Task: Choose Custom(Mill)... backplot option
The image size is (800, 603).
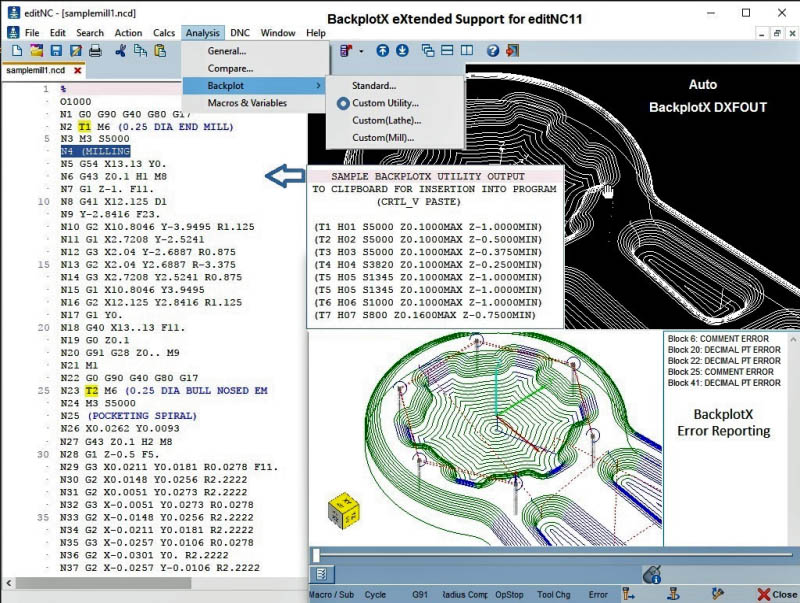Action: coord(395,138)
